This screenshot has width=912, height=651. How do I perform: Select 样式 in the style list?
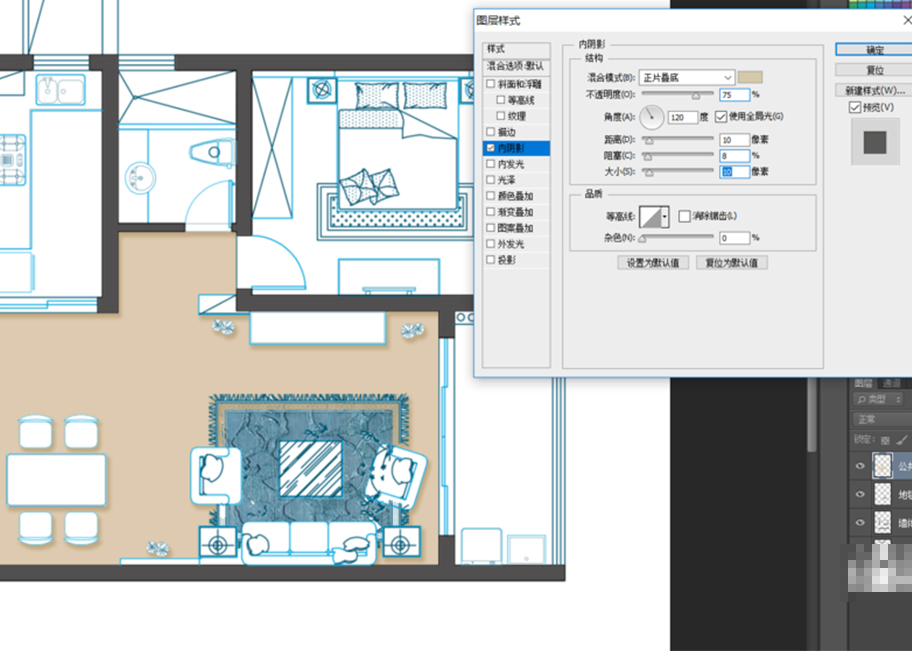[516, 49]
